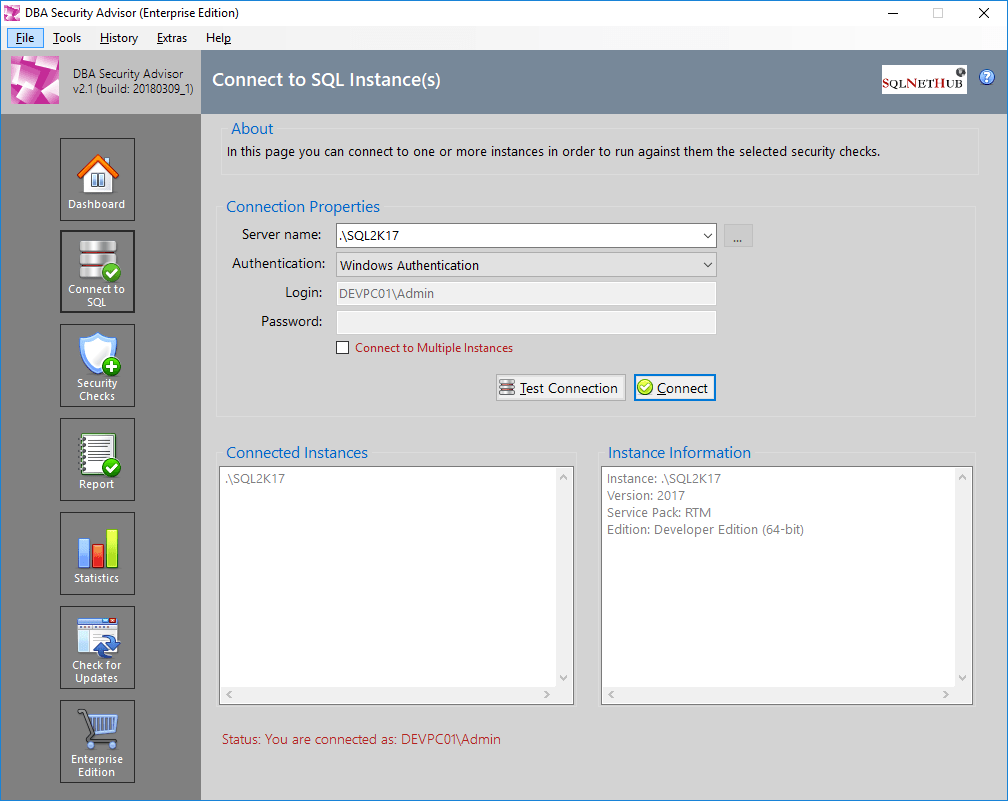Open the Enterprise Edition cart page
This screenshot has width=1008, height=801.
pos(97,741)
